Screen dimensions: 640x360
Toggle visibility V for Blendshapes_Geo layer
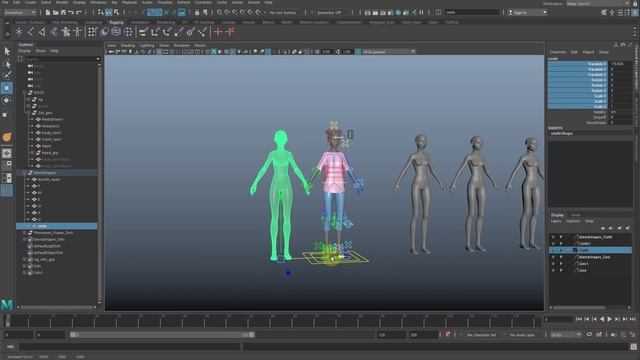553,257
